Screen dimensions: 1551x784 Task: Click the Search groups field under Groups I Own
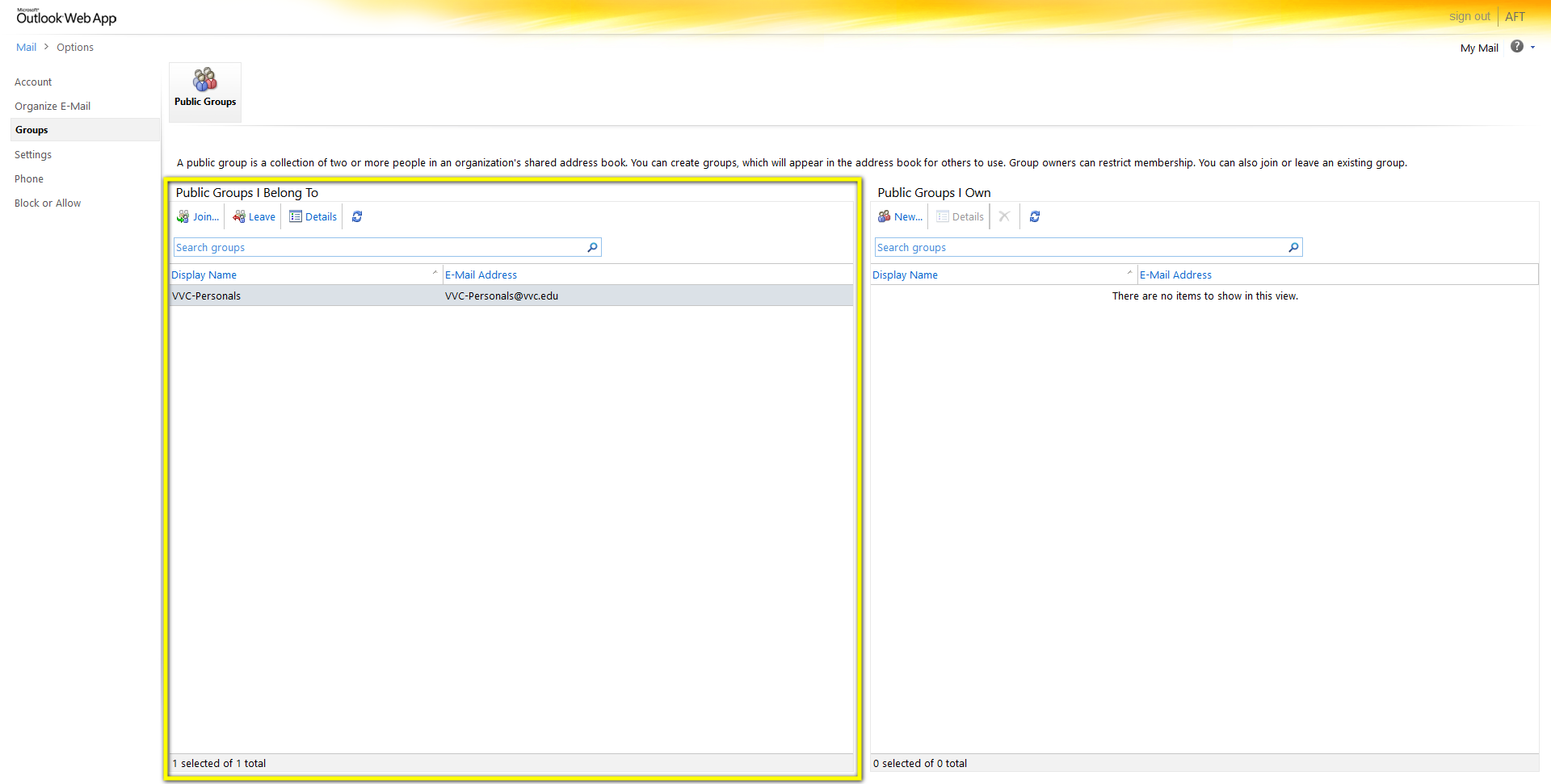(1078, 247)
